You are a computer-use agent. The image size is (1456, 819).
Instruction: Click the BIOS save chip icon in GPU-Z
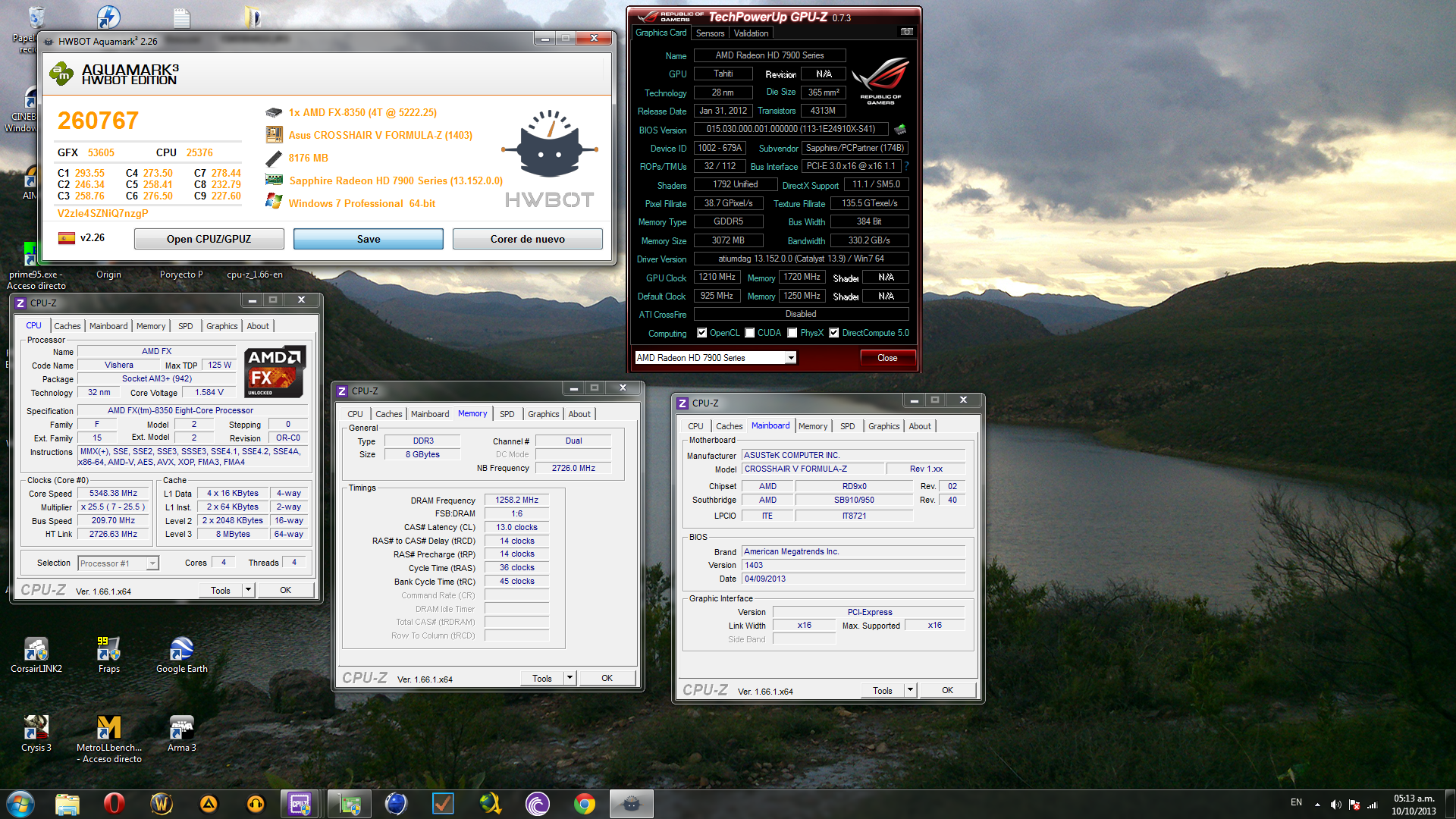(900, 129)
